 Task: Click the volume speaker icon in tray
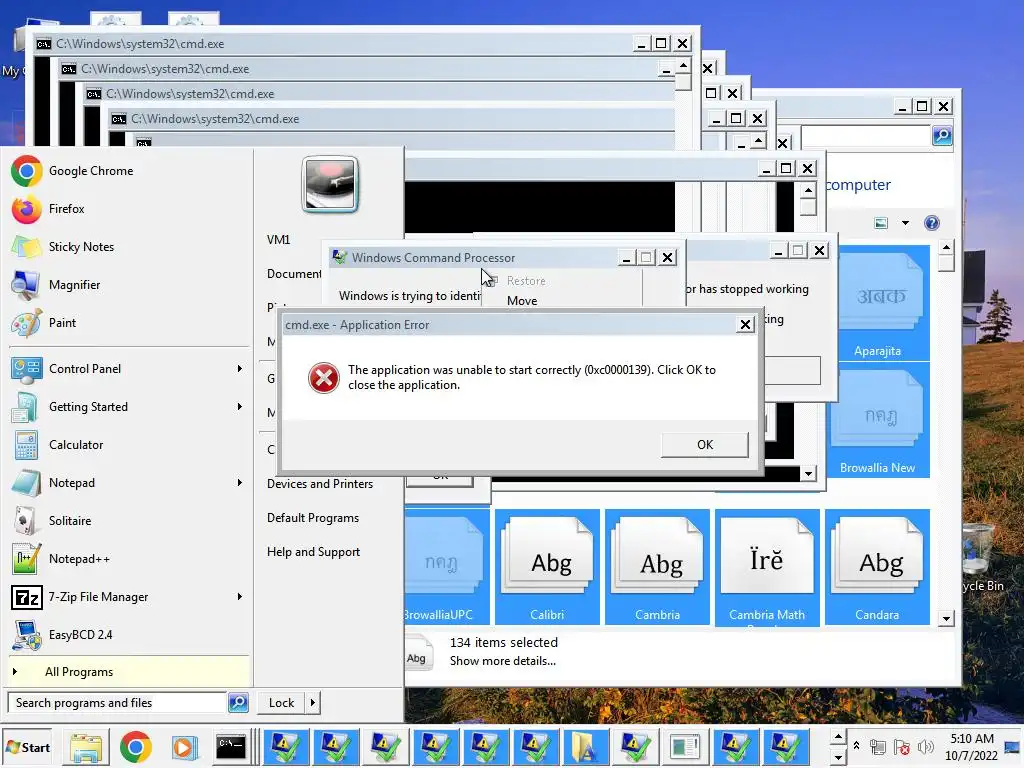925,747
